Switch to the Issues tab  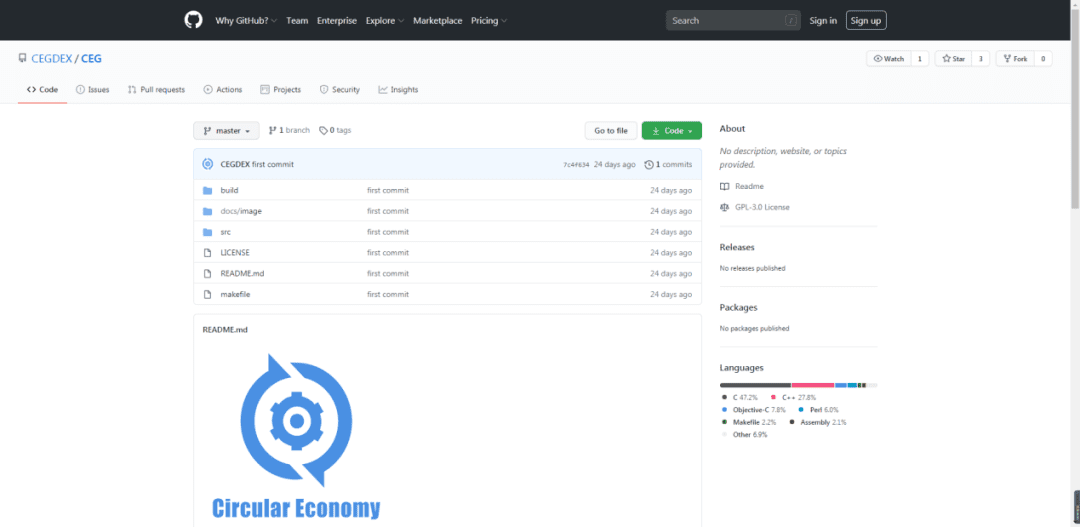click(x=92, y=90)
